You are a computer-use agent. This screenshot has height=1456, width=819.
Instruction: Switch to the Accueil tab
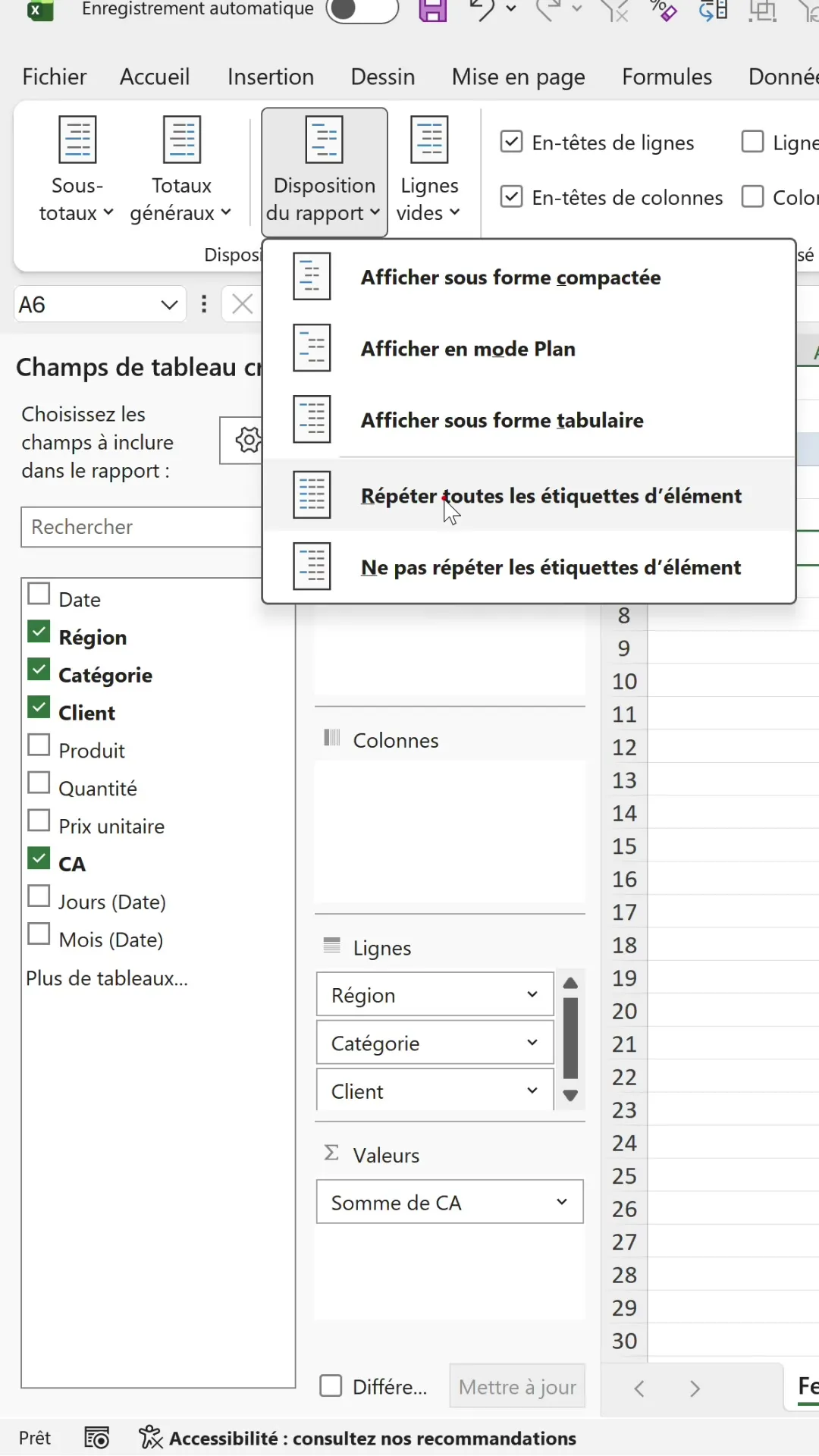tap(155, 77)
